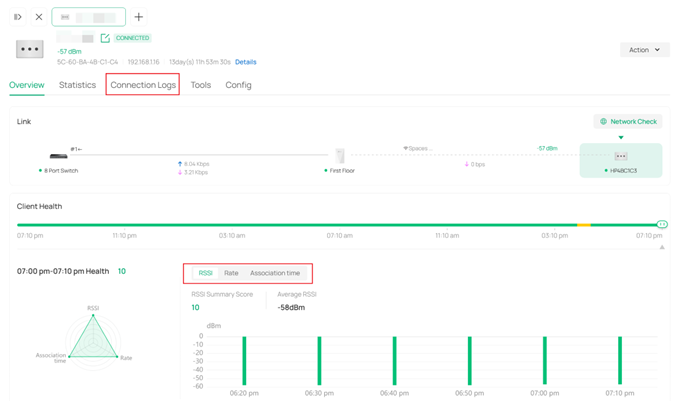This screenshot has height=401, width=676.
Task: Click the client device thumbnail icon
Action: click(x=30, y=49)
